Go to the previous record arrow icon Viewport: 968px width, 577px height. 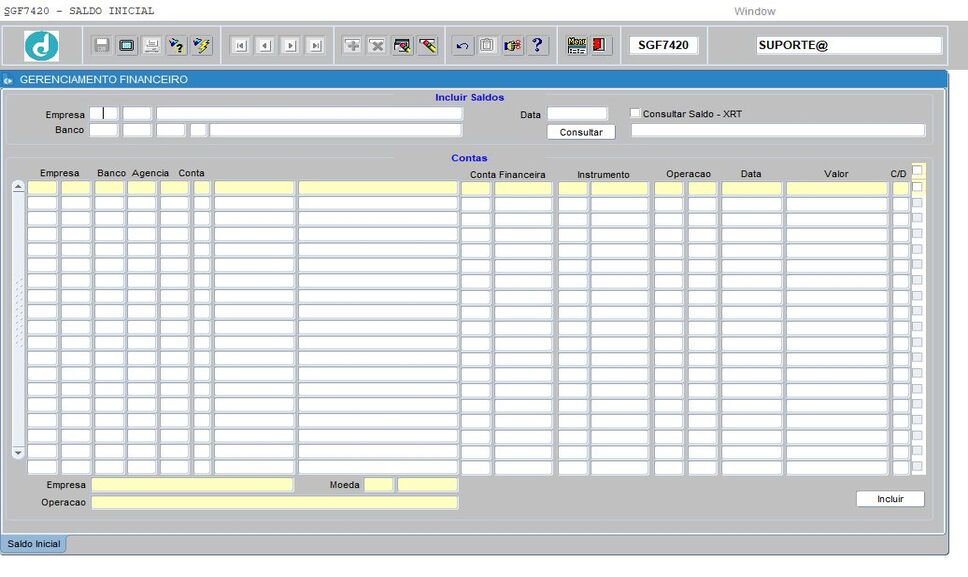pos(265,45)
